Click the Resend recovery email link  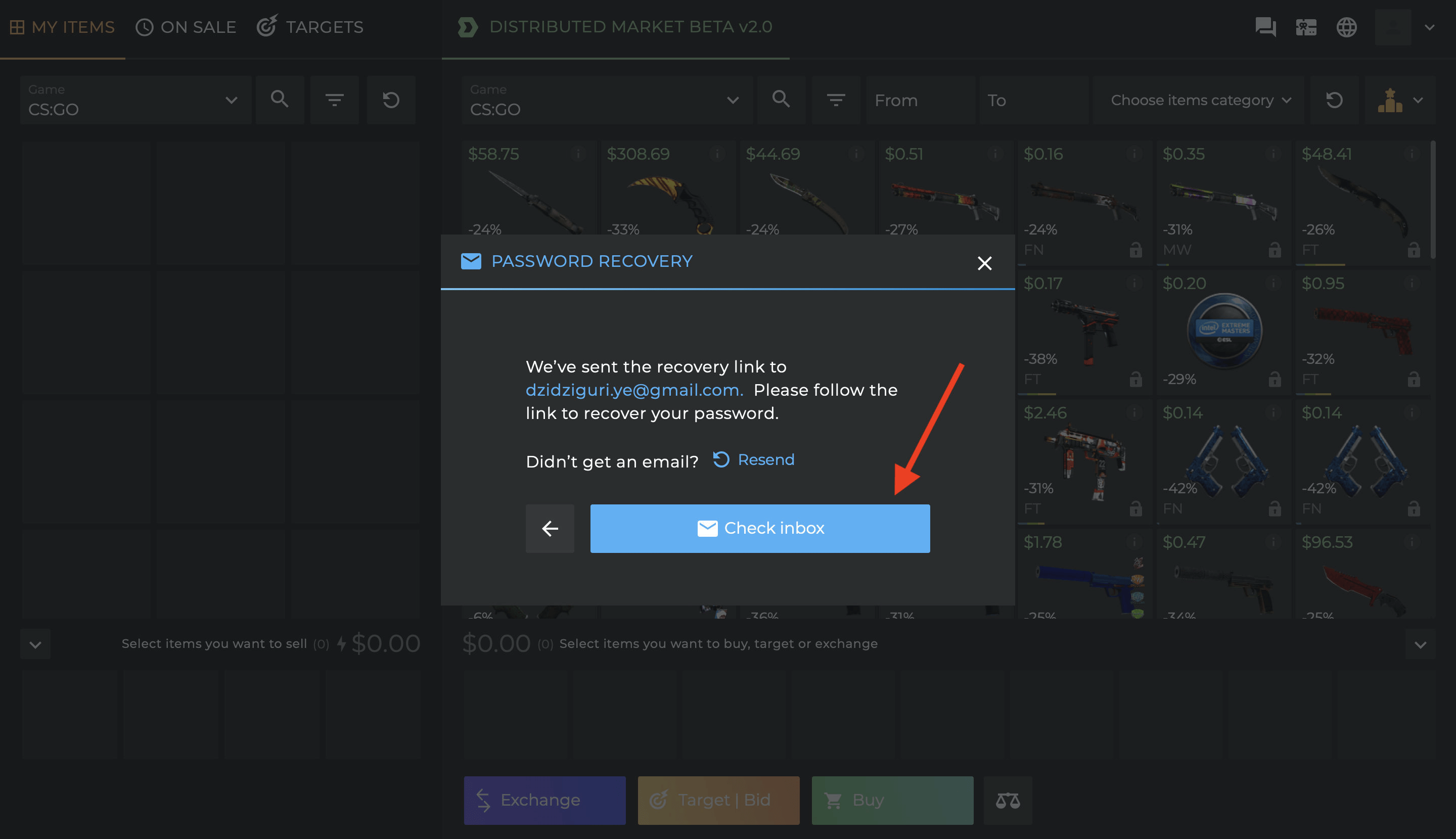point(753,460)
